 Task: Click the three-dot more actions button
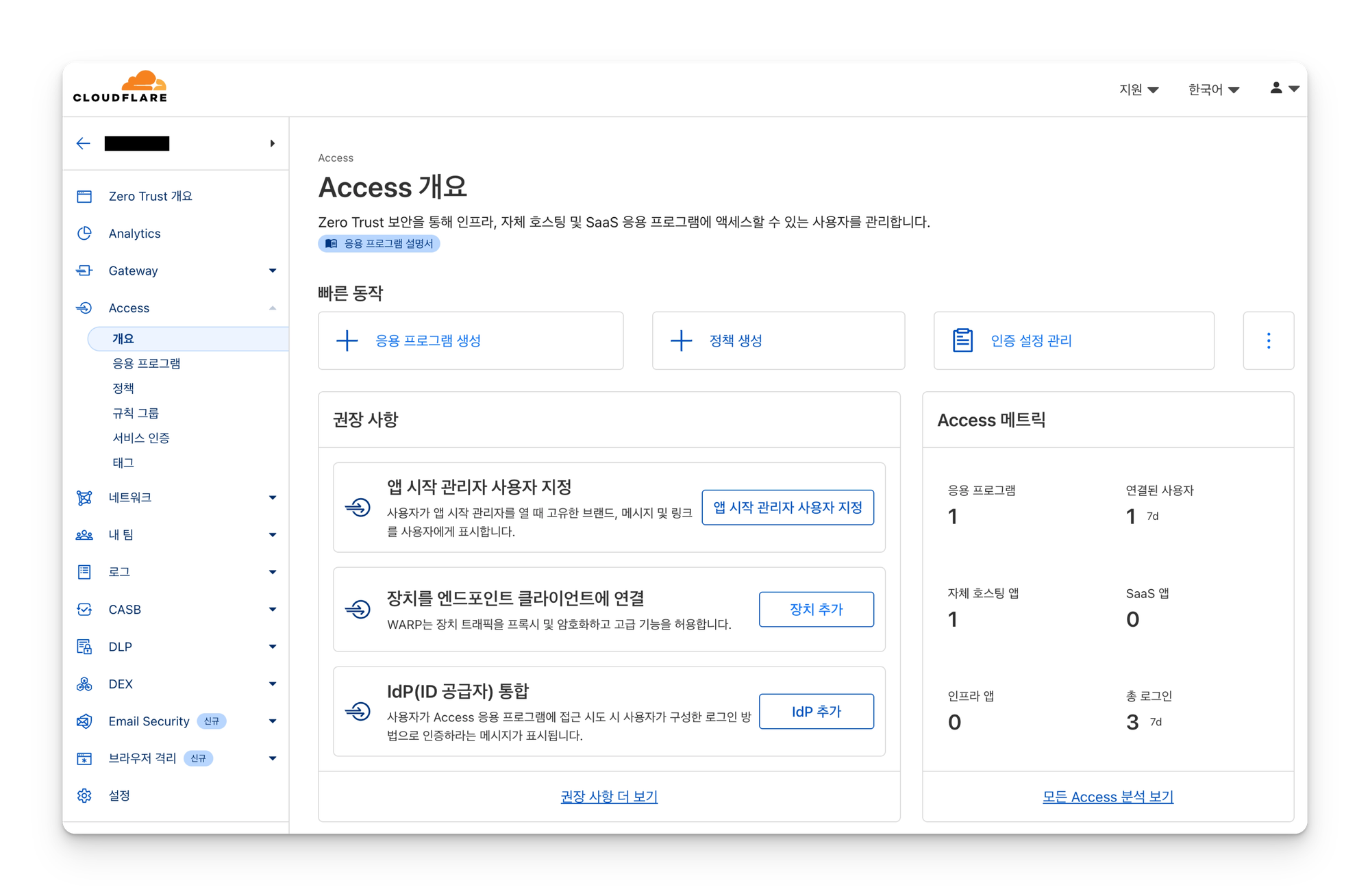1268,340
